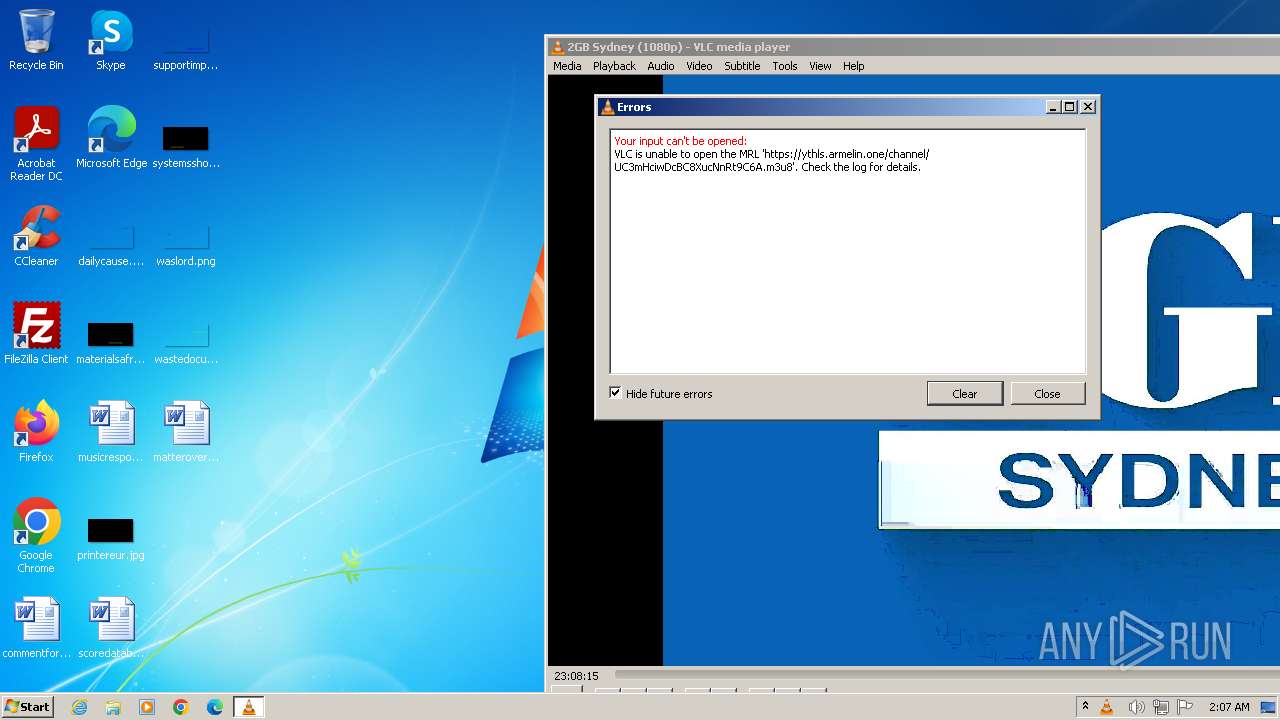Open CCleaner desktop shortcut
Viewport: 1280px width, 720px height.
tap(36, 236)
